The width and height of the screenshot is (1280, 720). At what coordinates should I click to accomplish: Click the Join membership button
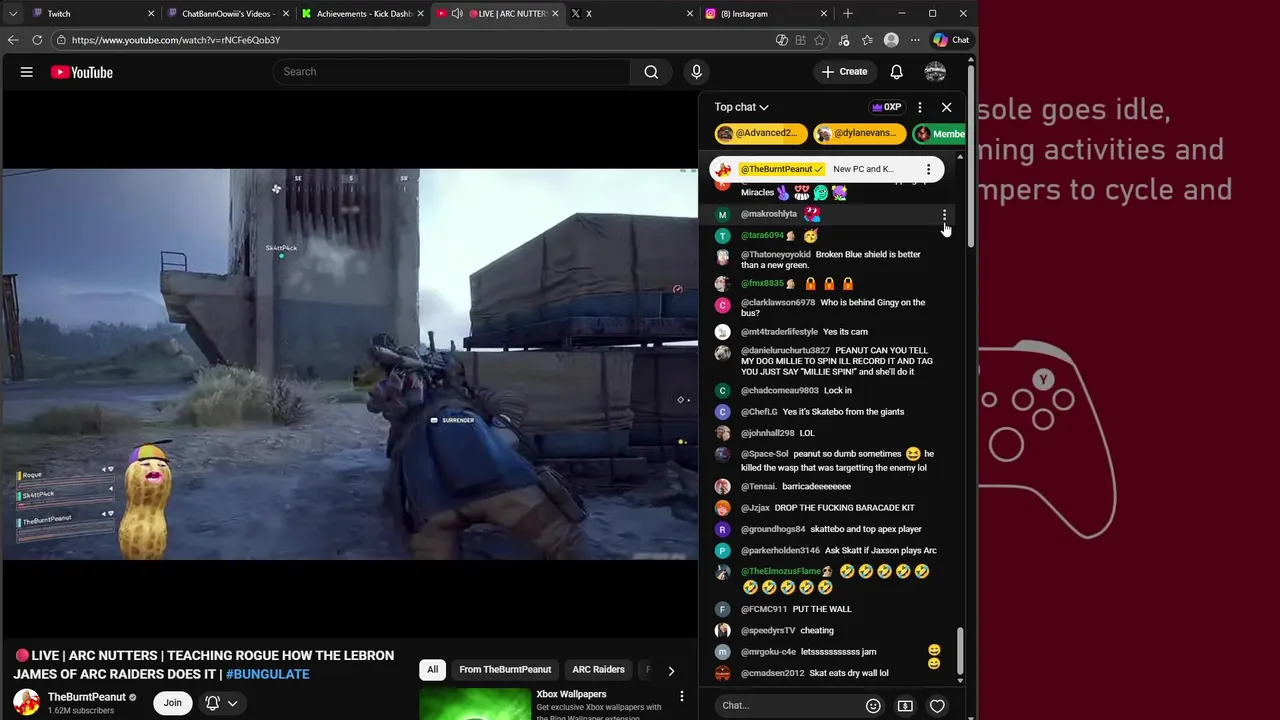(x=173, y=703)
